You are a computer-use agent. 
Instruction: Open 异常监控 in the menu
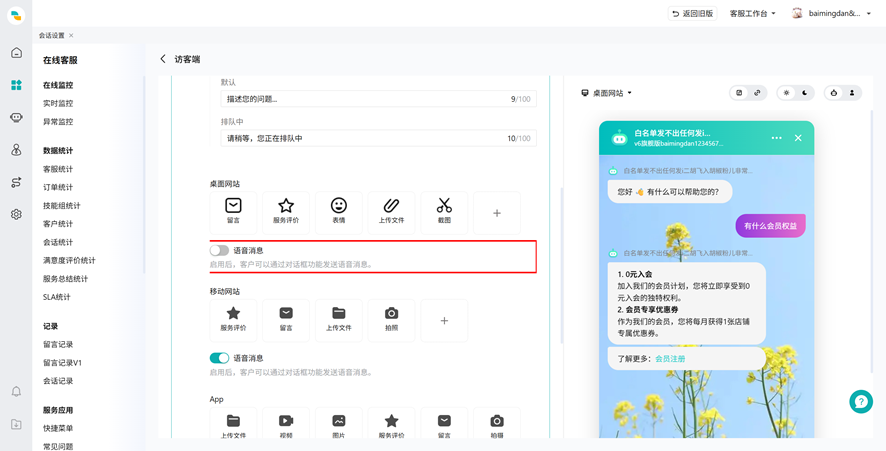pos(58,122)
